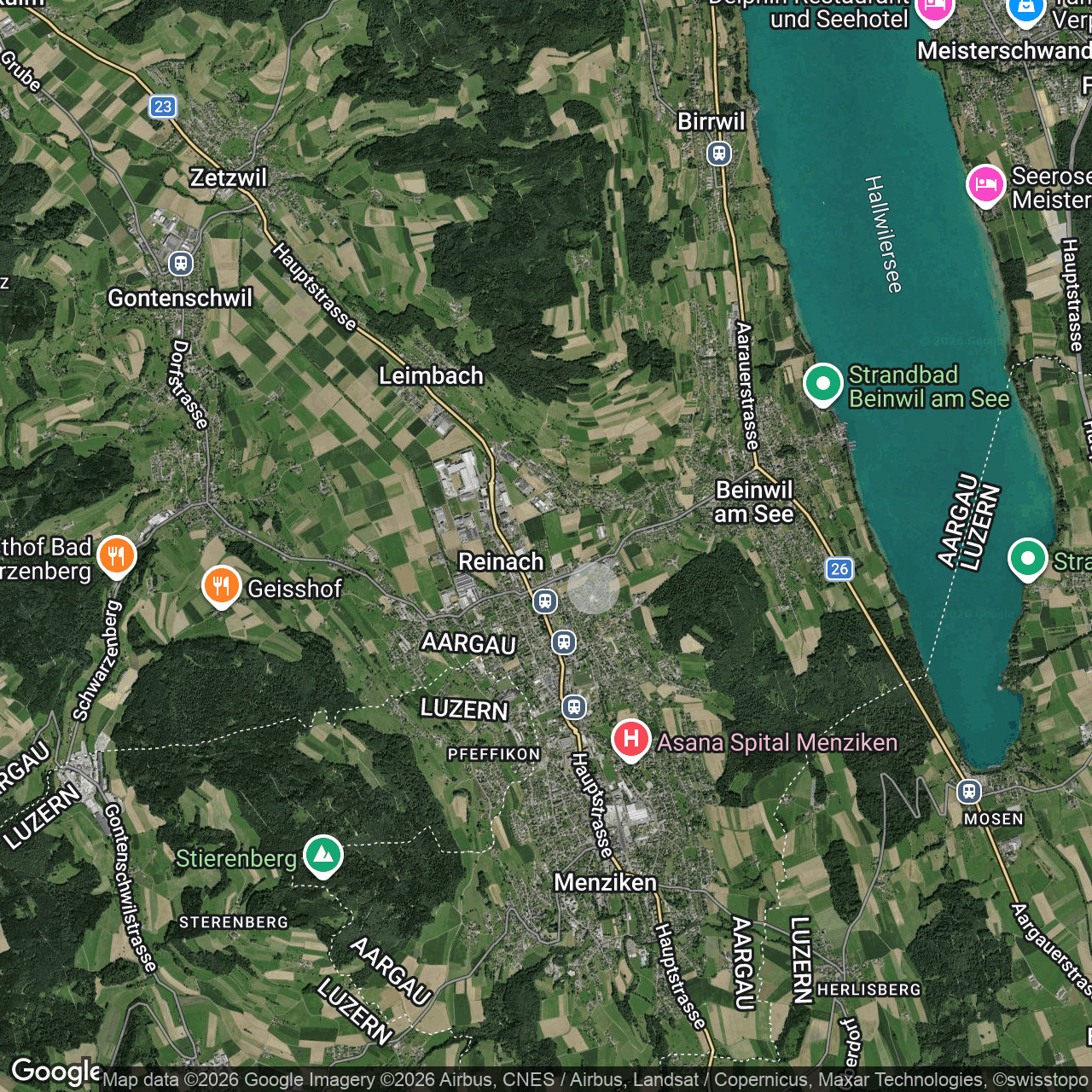Click the Birrwil train station icon
The height and width of the screenshot is (1092, 1092).
point(719,154)
